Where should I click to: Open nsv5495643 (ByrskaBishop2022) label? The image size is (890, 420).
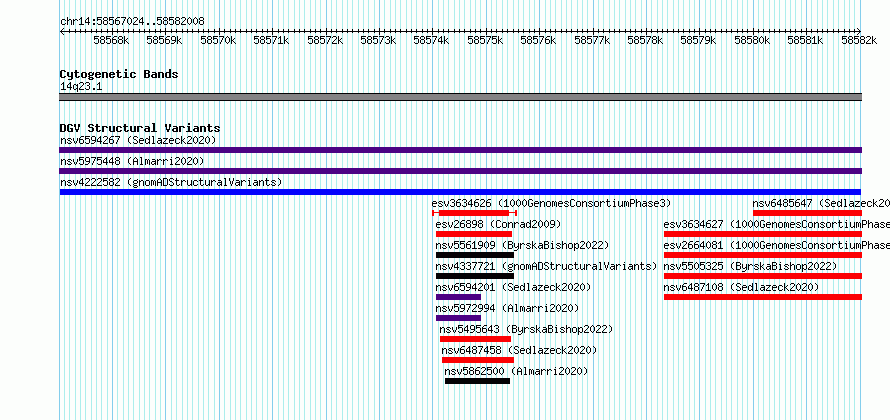526,329
